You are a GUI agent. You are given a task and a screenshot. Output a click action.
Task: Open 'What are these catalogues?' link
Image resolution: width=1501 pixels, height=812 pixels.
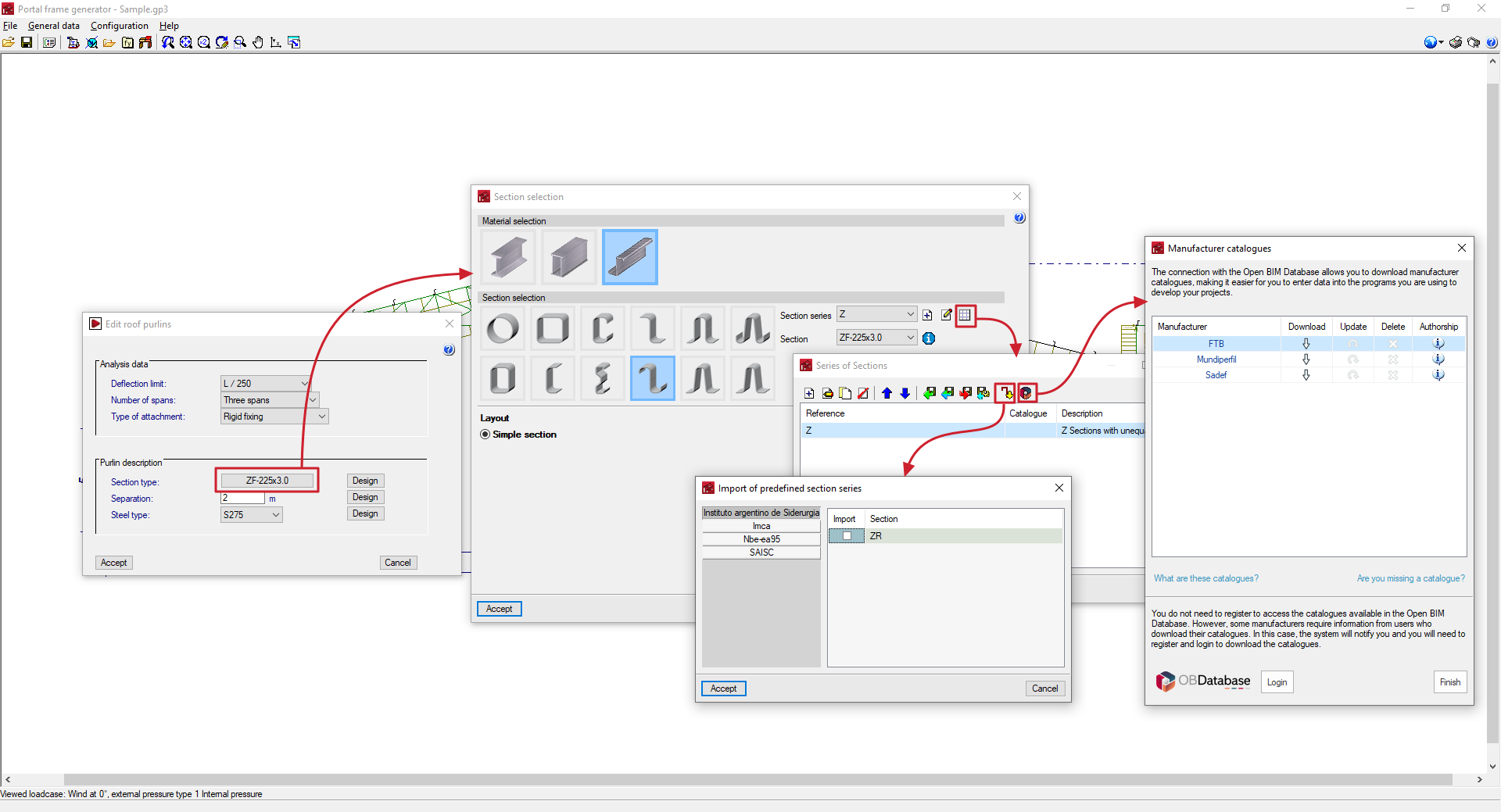(x=1206, y=578)
